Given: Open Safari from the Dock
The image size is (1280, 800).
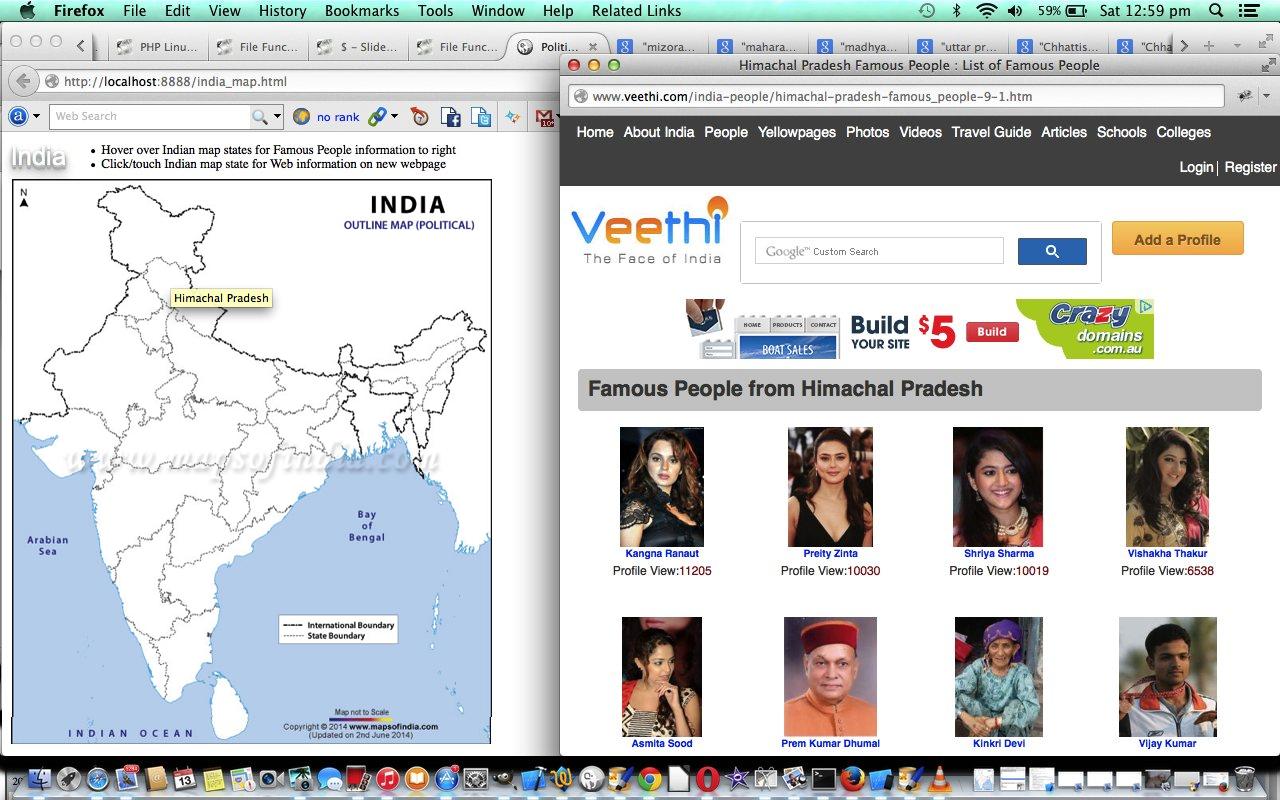Looking at the screenshot, I should [x=97, y=779].
